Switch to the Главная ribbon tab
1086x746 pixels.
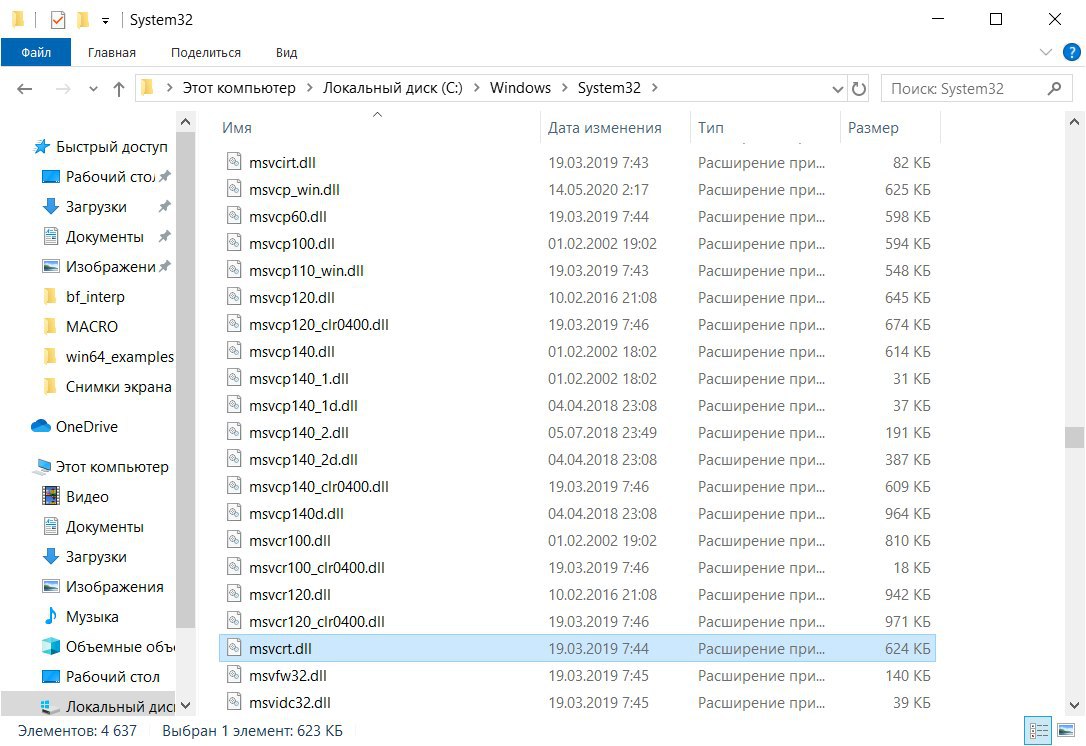(x=112, y=53)
